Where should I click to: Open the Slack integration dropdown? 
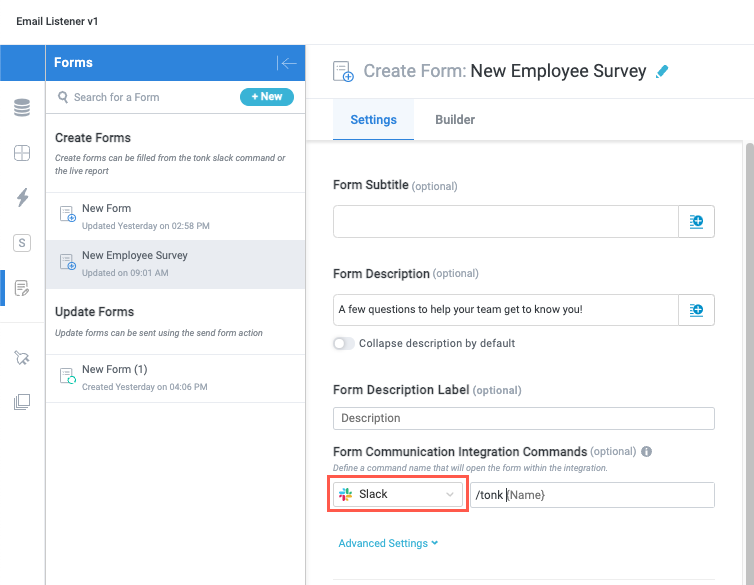point(398,495)
